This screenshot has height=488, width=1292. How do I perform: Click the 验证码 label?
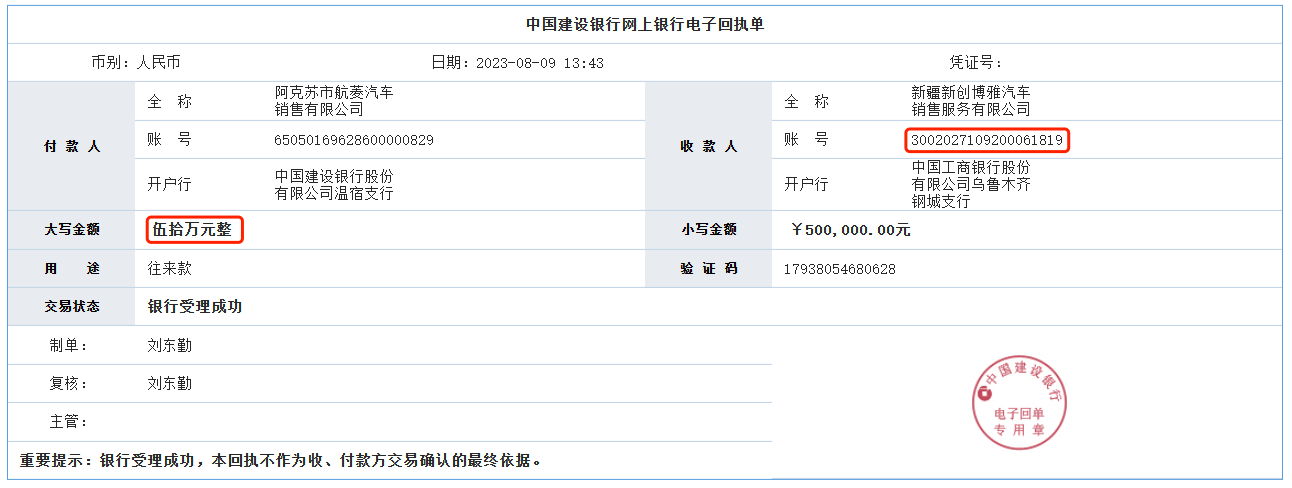[709, 269]
